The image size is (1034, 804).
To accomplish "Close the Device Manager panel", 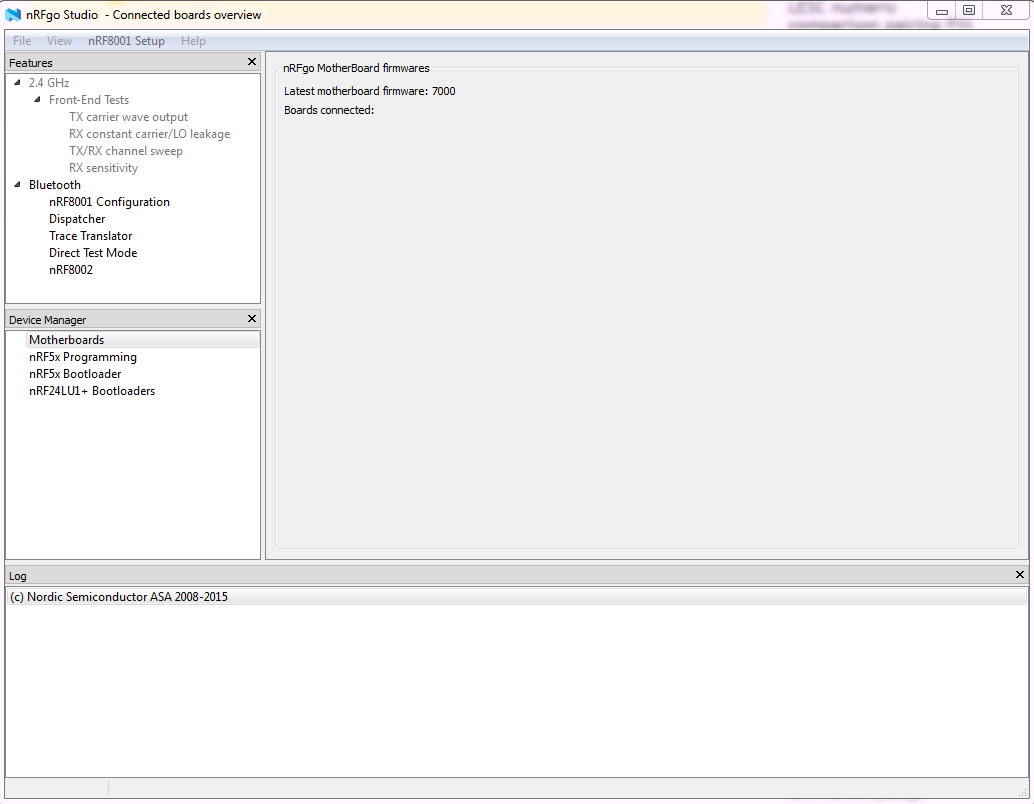I will point(252,319).
